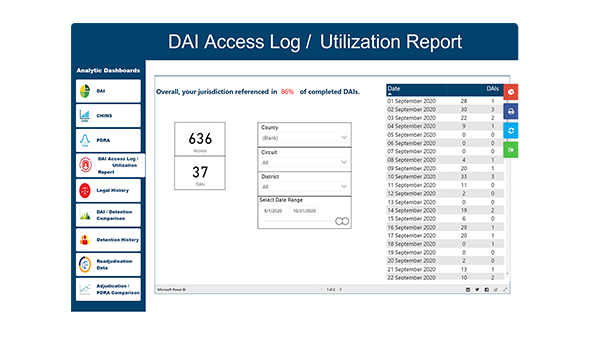Select the 16 September 2020 row
The height and width of the screenshot is (360, 590).
tap(445, 228)
